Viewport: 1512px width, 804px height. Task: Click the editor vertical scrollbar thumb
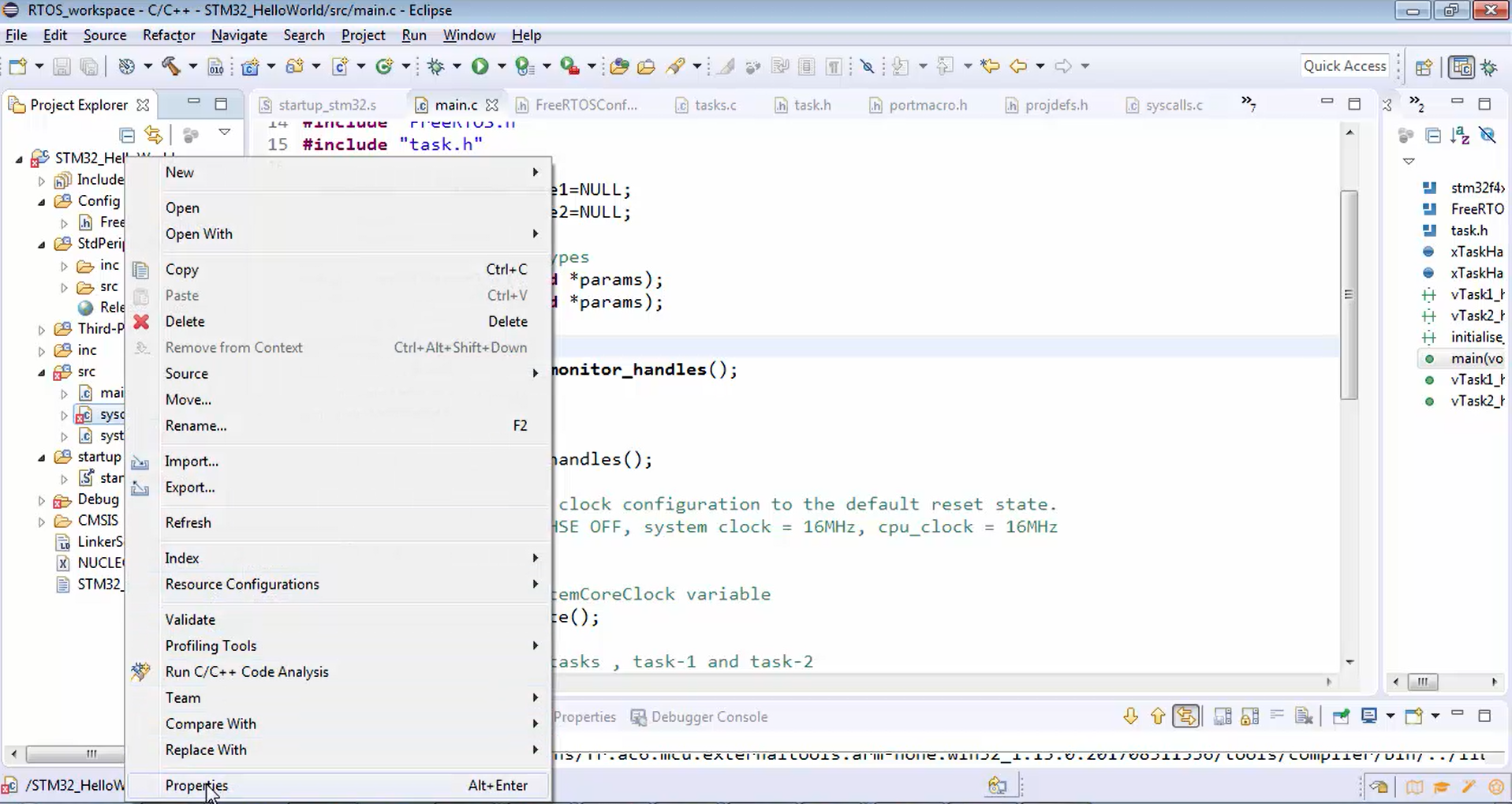[x=1350, y=295]
